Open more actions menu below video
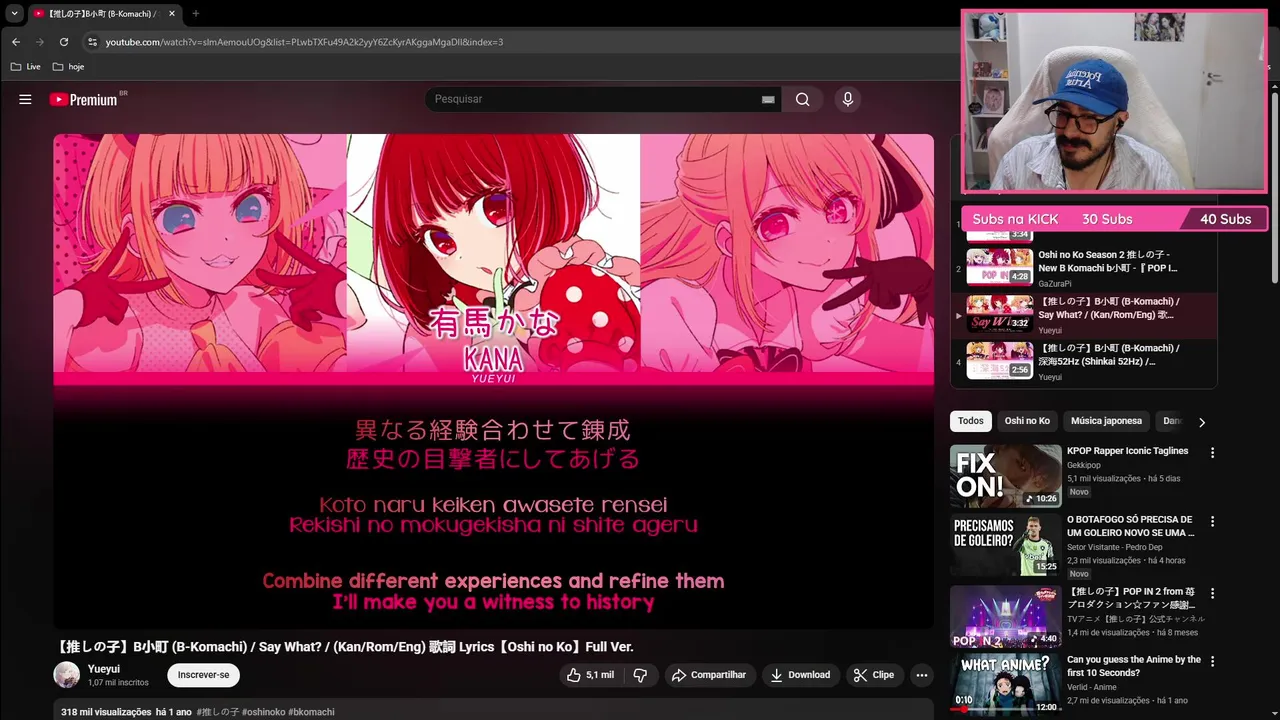 coord(922,675)
